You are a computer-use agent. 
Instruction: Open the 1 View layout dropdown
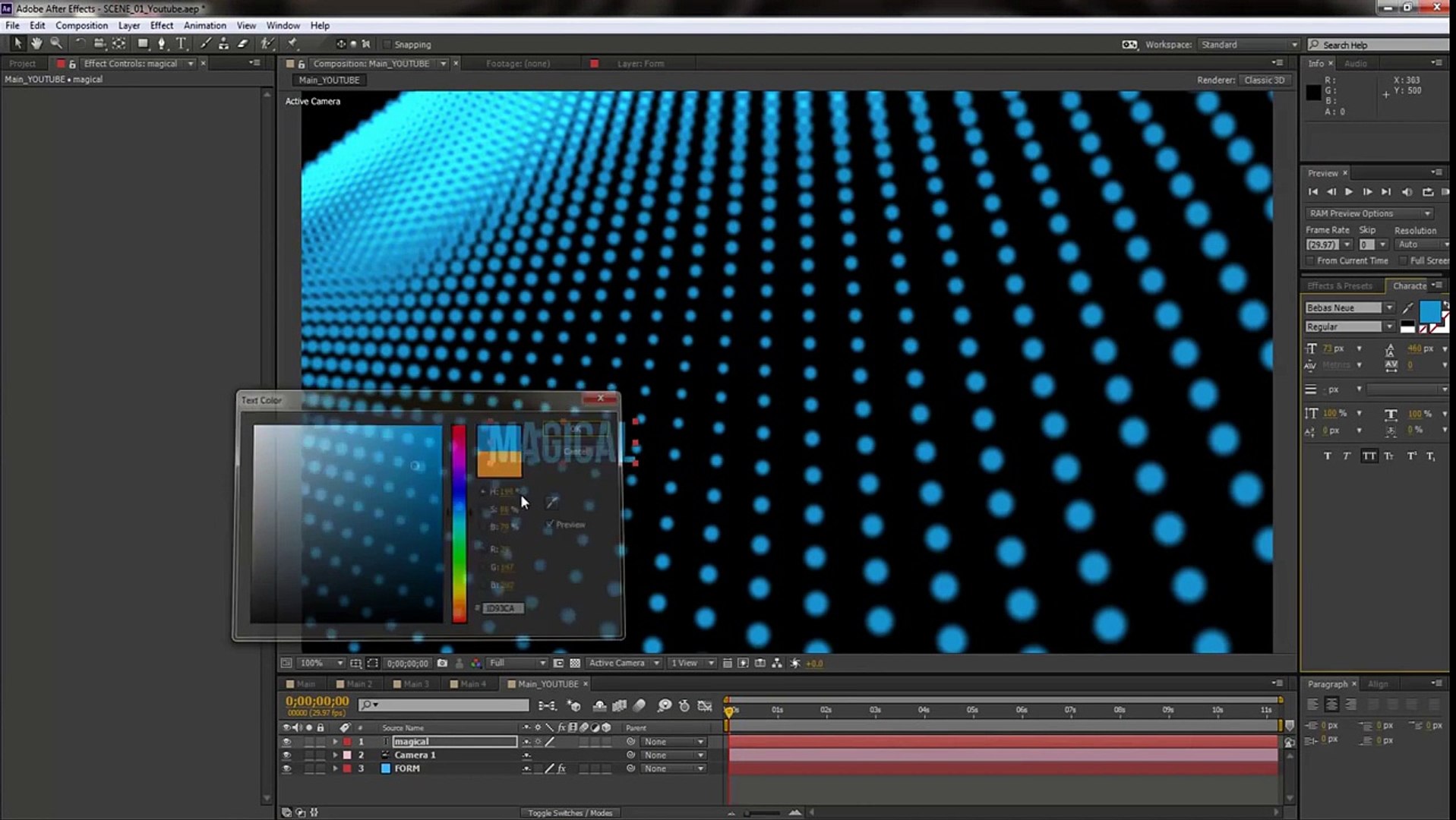(x=692, y=663)
